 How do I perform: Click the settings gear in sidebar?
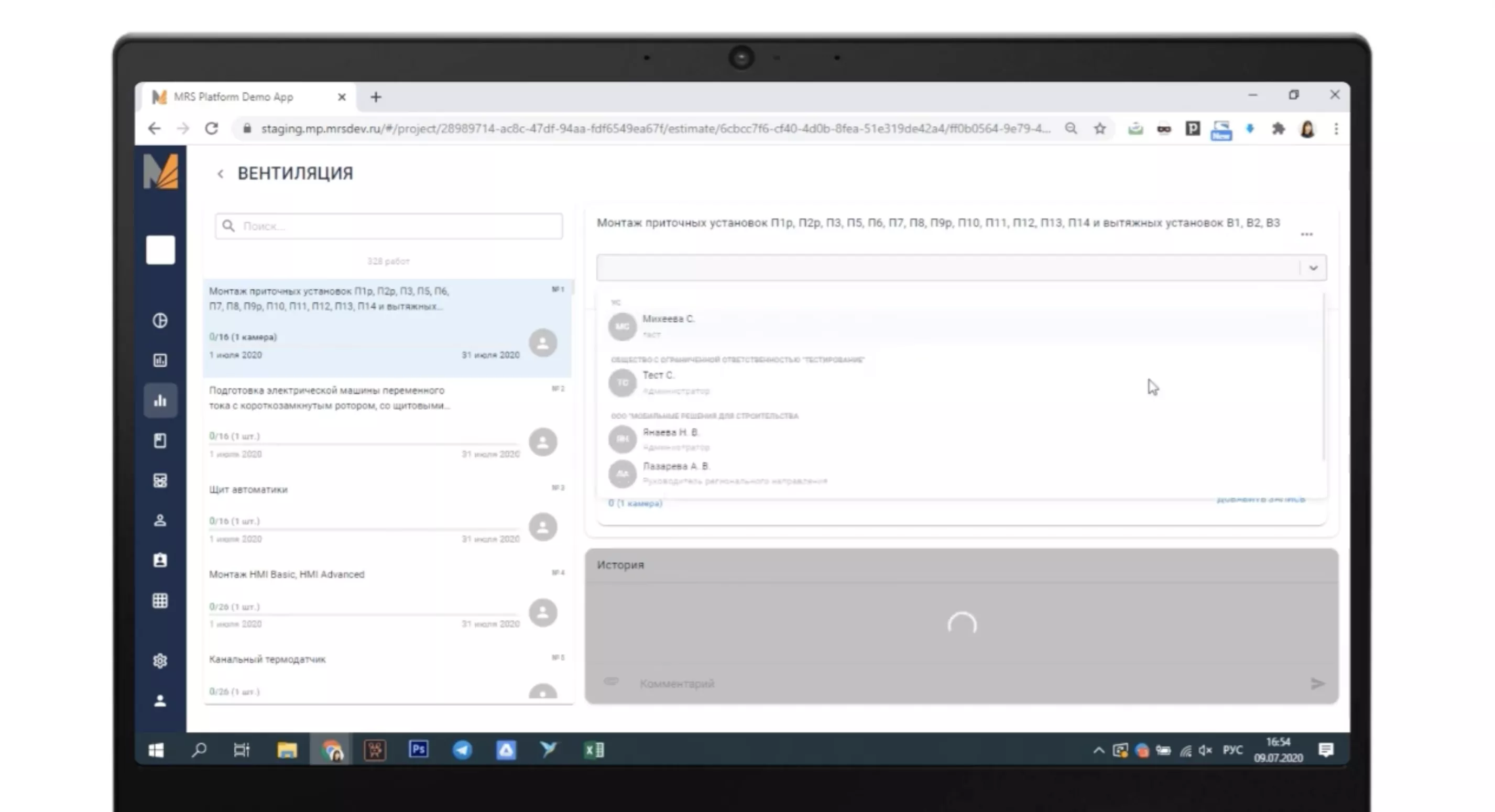pos(160,661)
